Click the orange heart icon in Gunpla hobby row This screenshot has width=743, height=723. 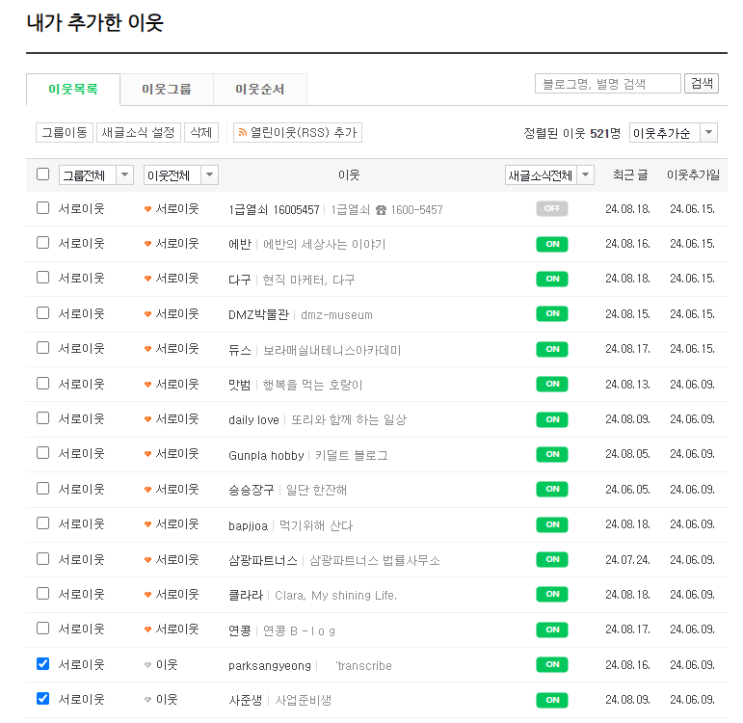(148, 454)
